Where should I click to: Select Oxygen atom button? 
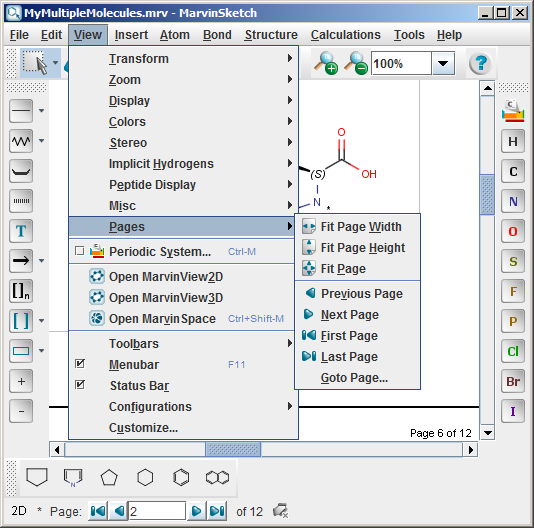[x=513, y=231]
